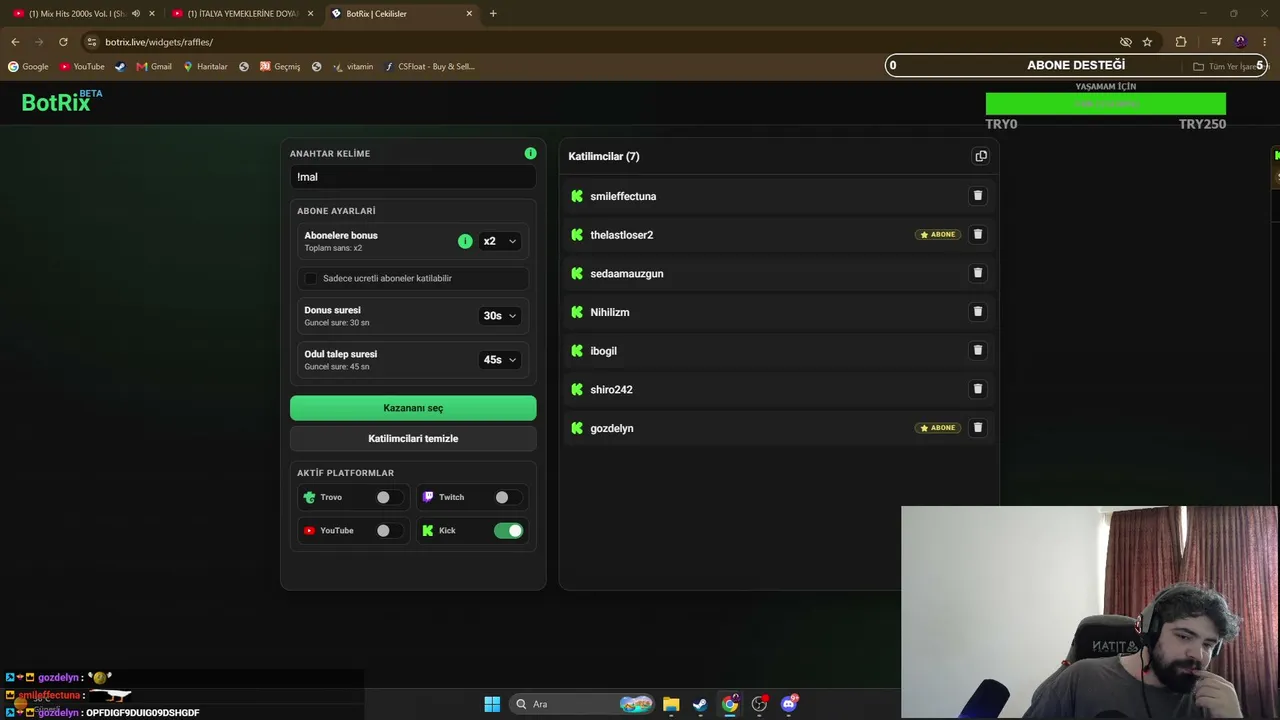
Task: Enable the YouTube platform toggle
Action: click(389, 531)
